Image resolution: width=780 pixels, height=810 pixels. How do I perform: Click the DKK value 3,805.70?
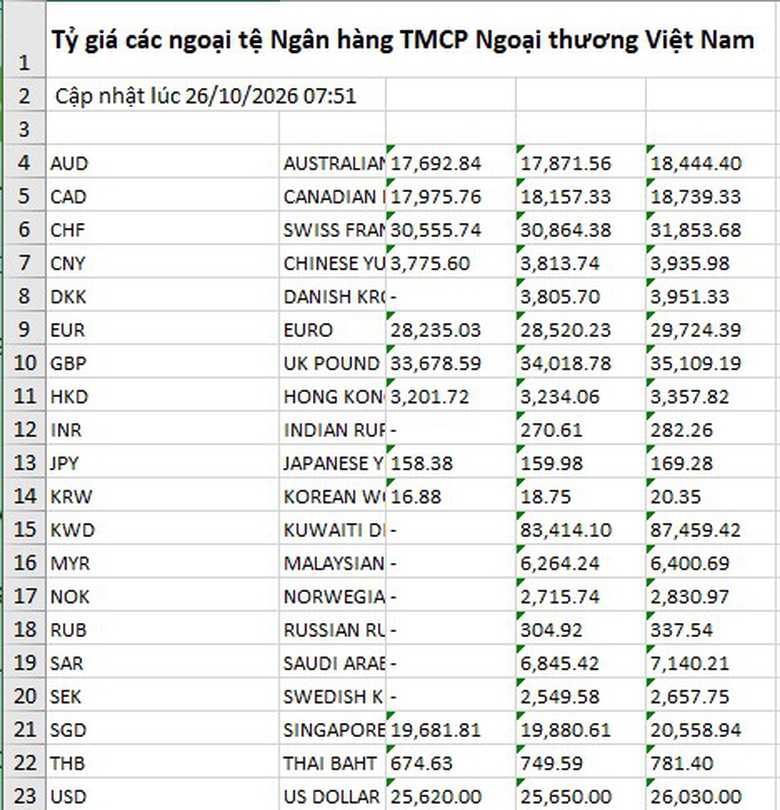click(x=581, y=295)
